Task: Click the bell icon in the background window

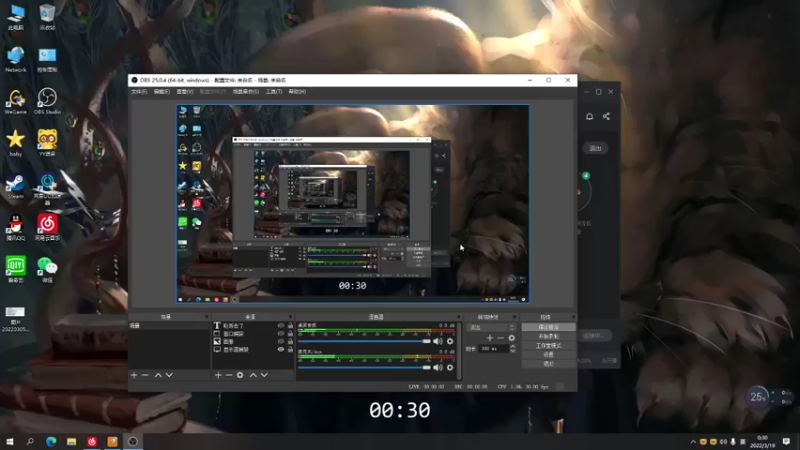Action: pyautogui.click(x=589, y=116)
